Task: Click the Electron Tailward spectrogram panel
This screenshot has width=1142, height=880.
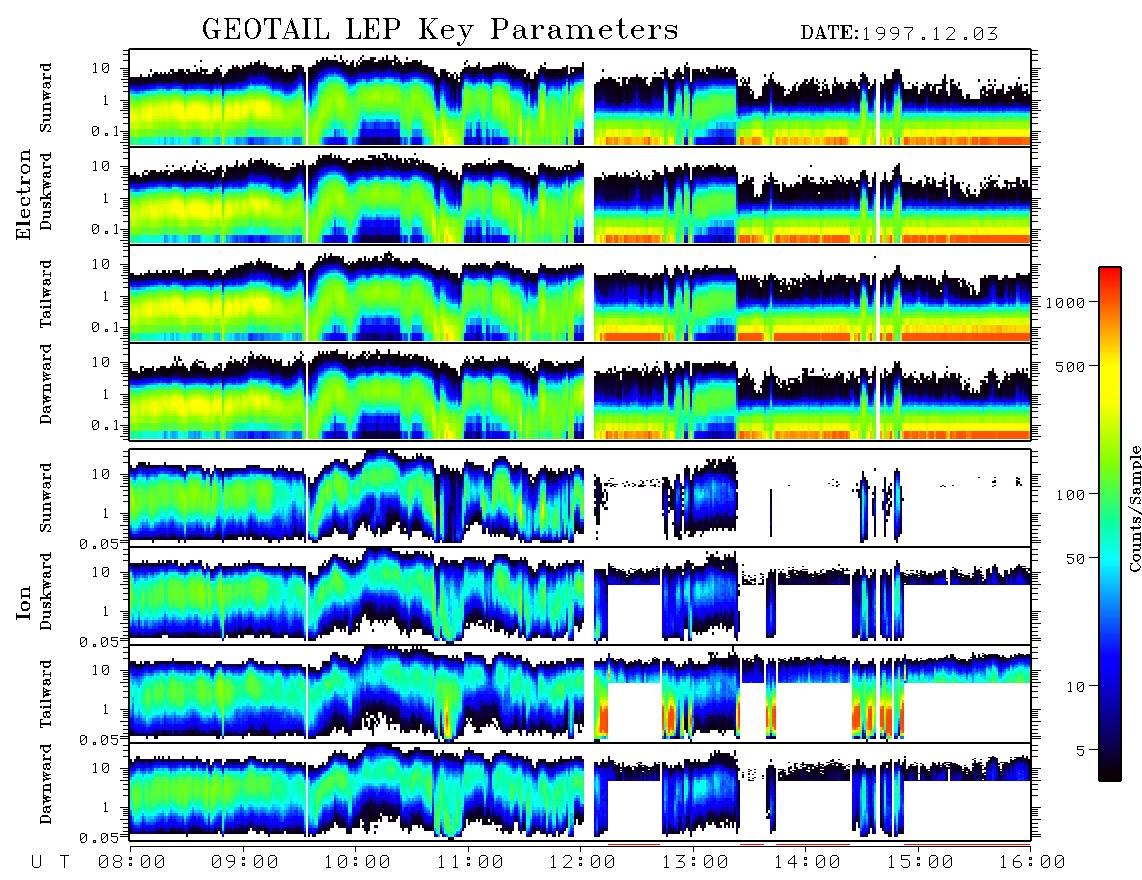Action: point(580,294)
